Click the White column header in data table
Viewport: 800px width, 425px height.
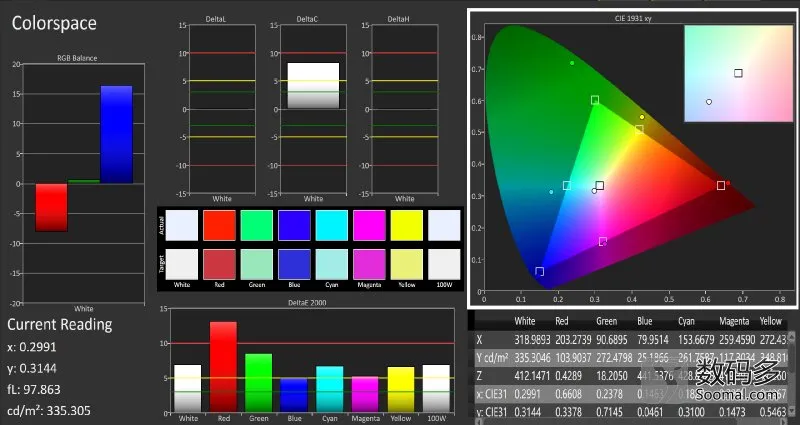(x=524, y=321)
